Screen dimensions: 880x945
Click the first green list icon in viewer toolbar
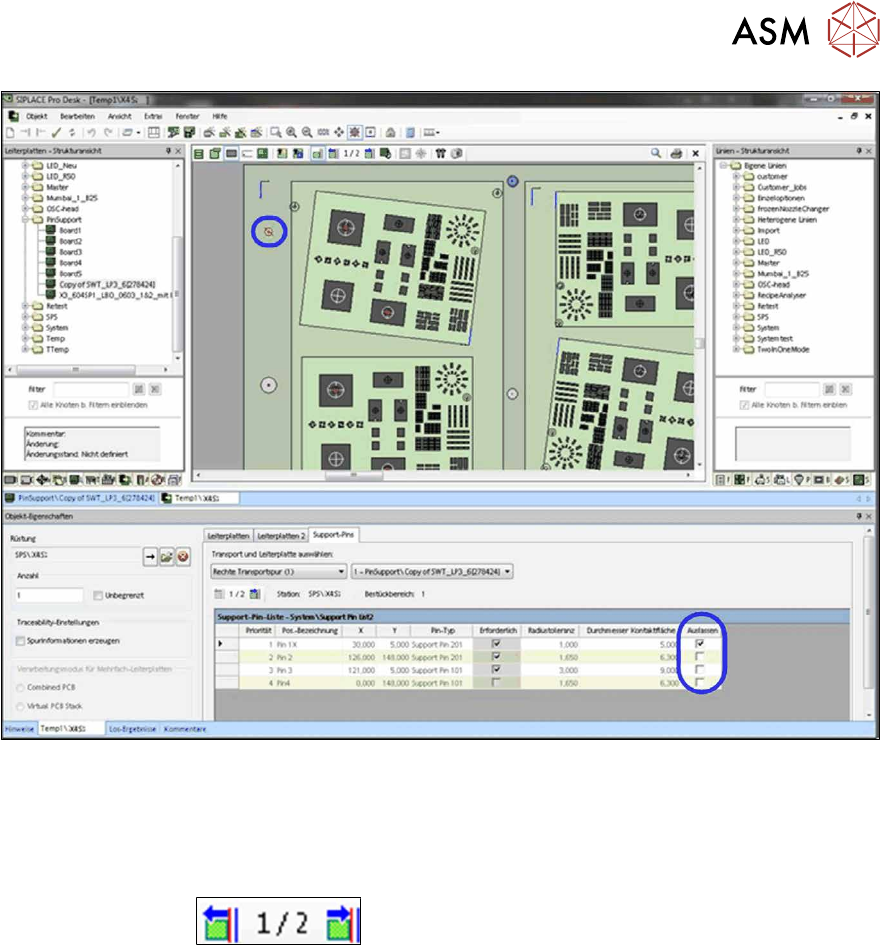pos(198,154)
